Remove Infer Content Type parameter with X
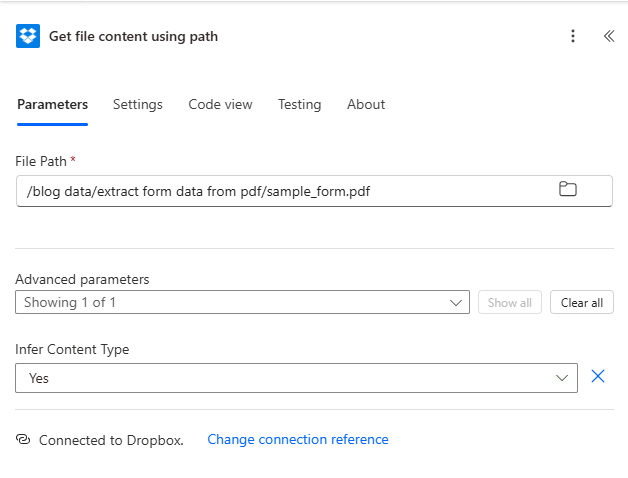 (x=598, y=376)
